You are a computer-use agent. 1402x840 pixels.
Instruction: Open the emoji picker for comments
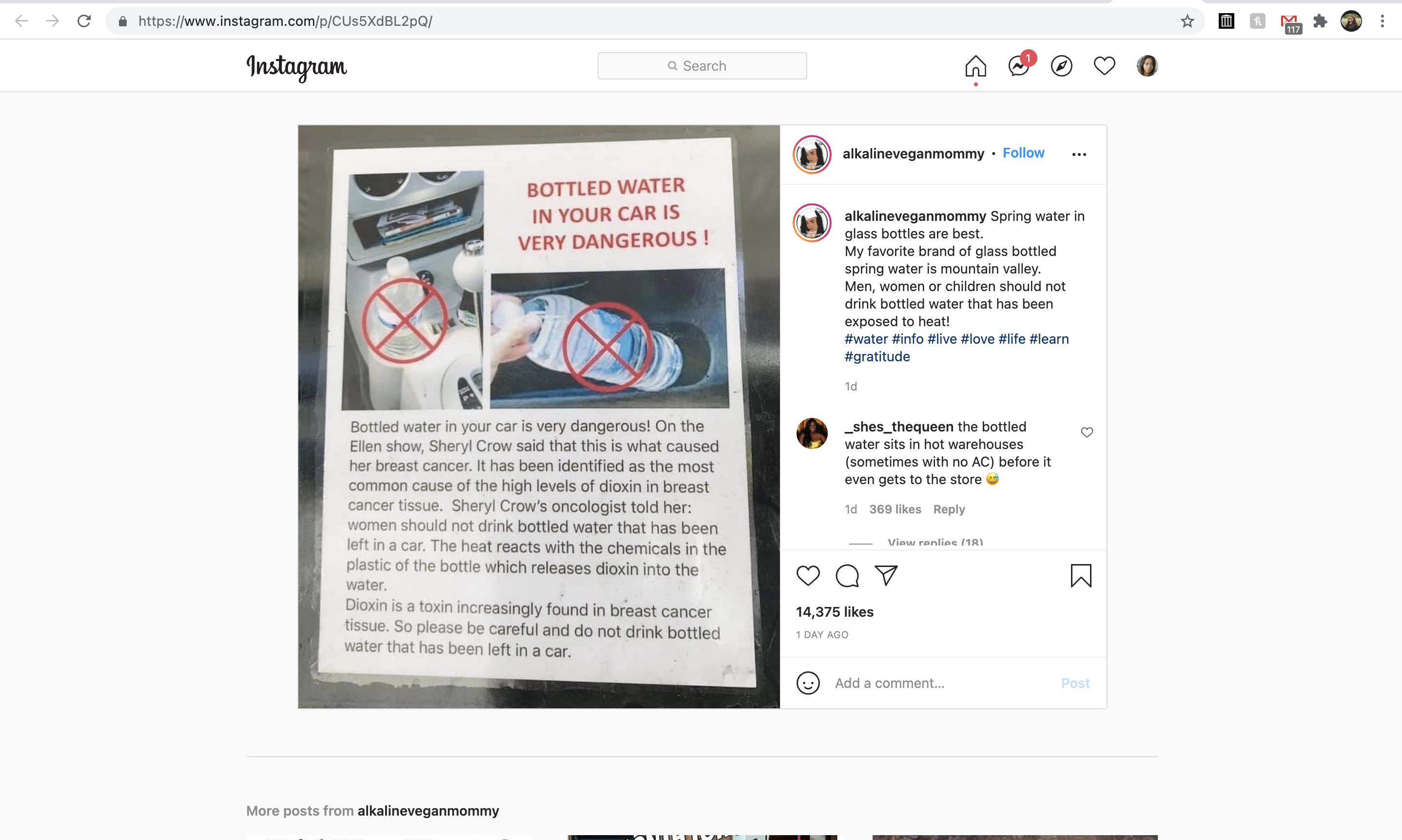pyautogui.click(x=808, y=683)
